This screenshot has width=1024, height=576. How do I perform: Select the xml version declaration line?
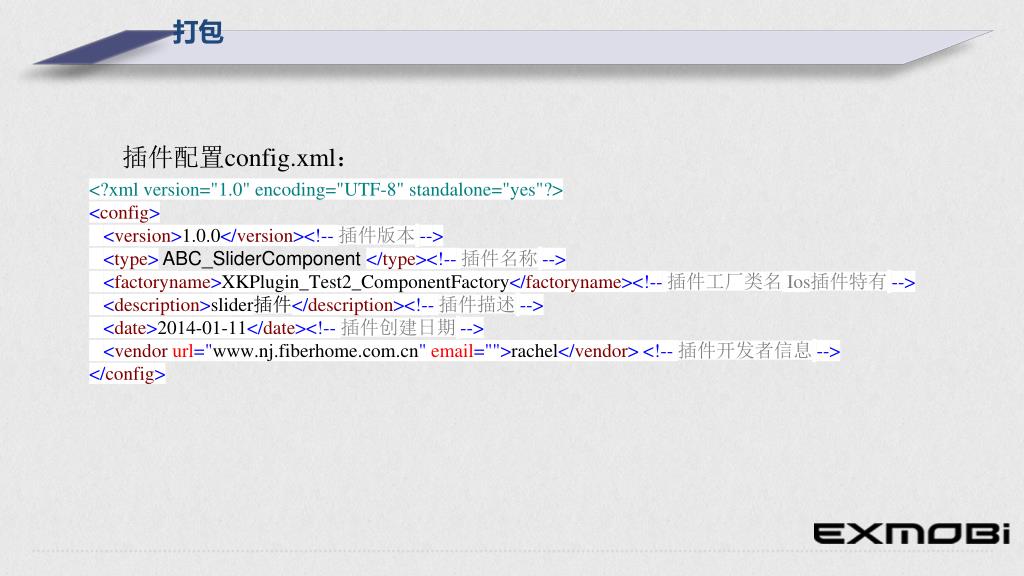[326, 190]
